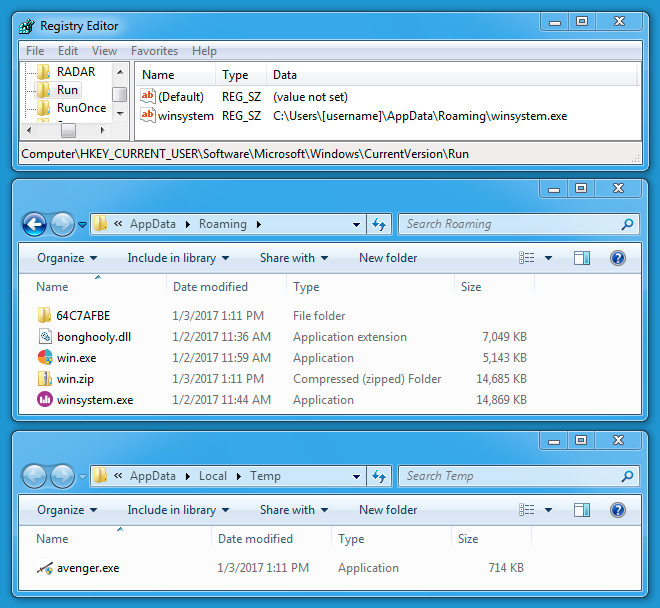
Task: Click New folder in Roaming window
Action: click(x=388, y=258)
